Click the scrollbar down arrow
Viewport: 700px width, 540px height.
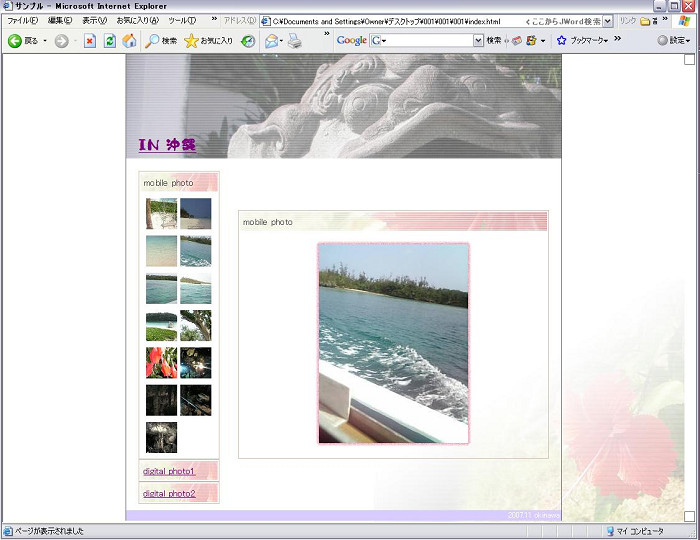(689, 516)
